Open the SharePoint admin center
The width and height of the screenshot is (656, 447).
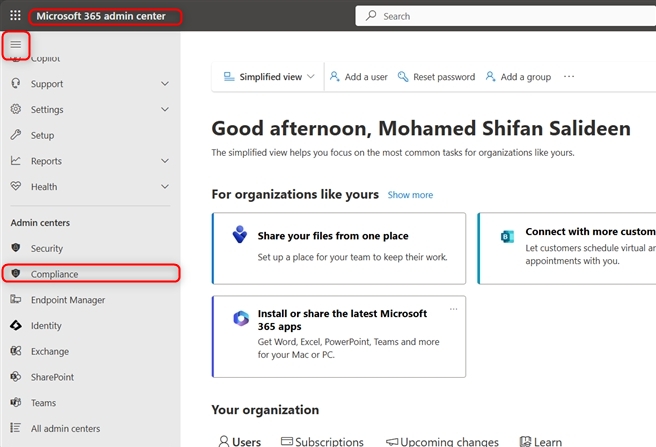pyautogui.click(x=90, y=377)
